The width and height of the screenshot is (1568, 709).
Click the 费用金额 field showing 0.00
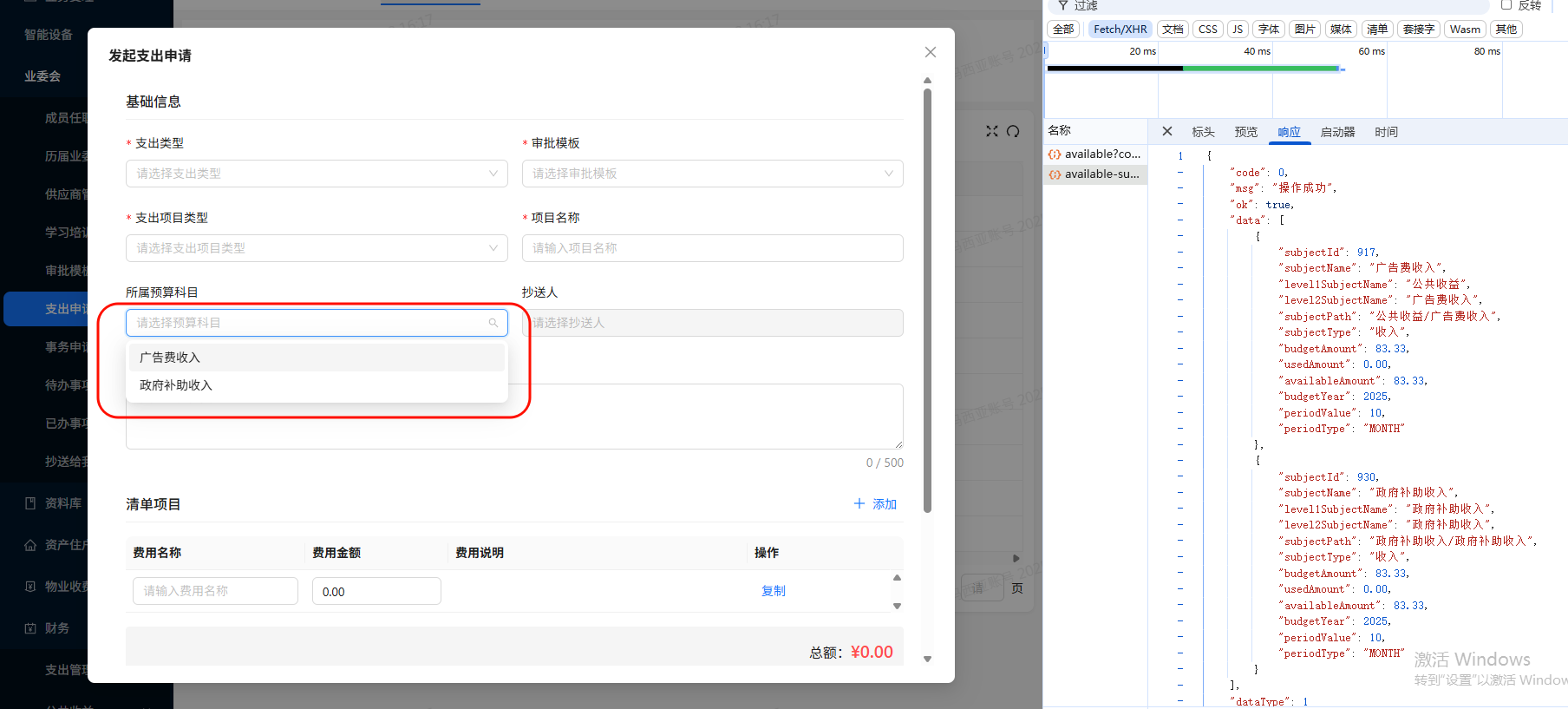376,591
